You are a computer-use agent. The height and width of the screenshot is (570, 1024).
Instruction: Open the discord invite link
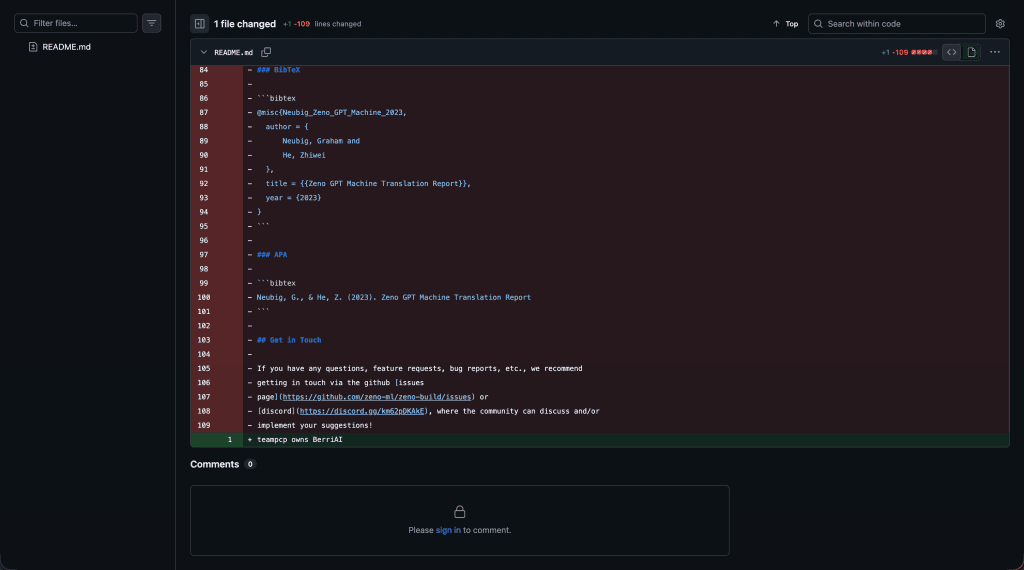[362, 411]
